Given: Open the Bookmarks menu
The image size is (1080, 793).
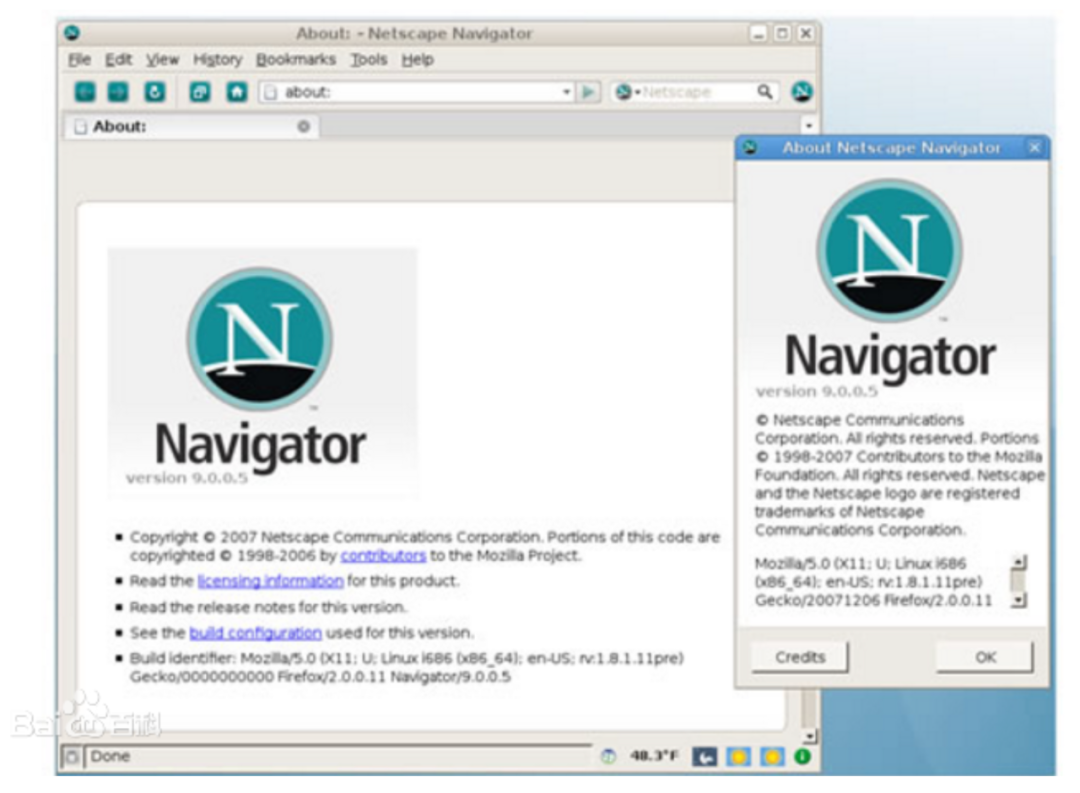Looking at the screenshot, I should point(296,59).
